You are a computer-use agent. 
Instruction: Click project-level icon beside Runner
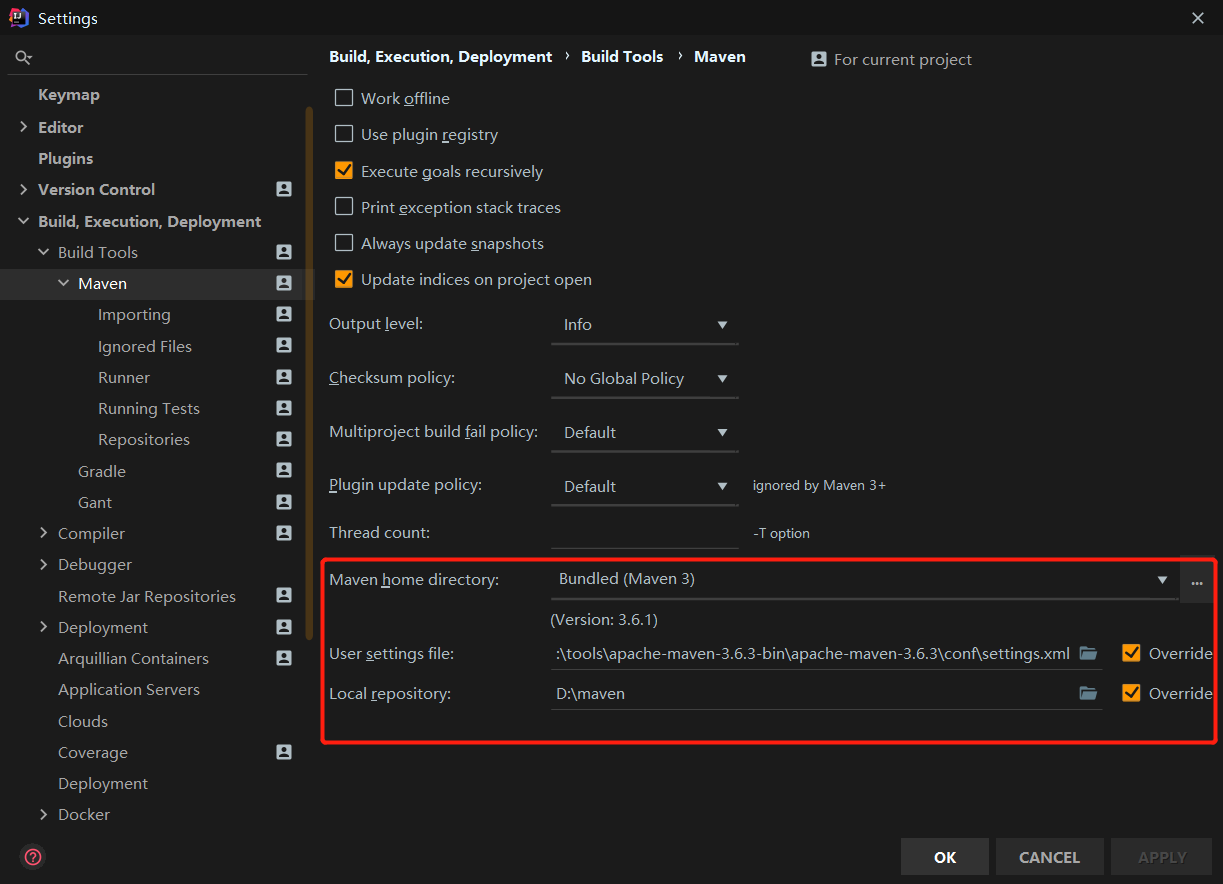click(x=284, y=377)
